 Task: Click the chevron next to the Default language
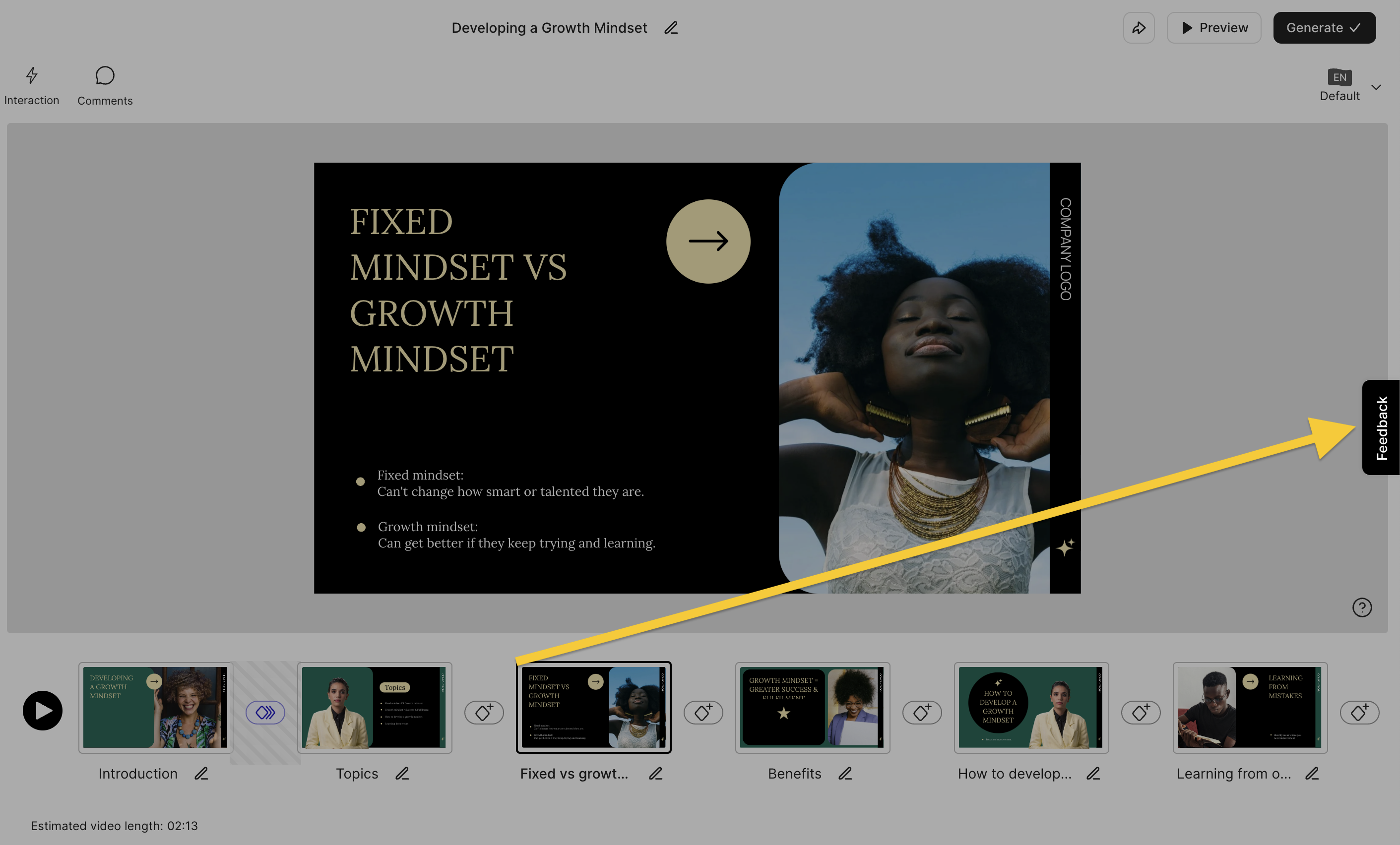point(1376,87)
